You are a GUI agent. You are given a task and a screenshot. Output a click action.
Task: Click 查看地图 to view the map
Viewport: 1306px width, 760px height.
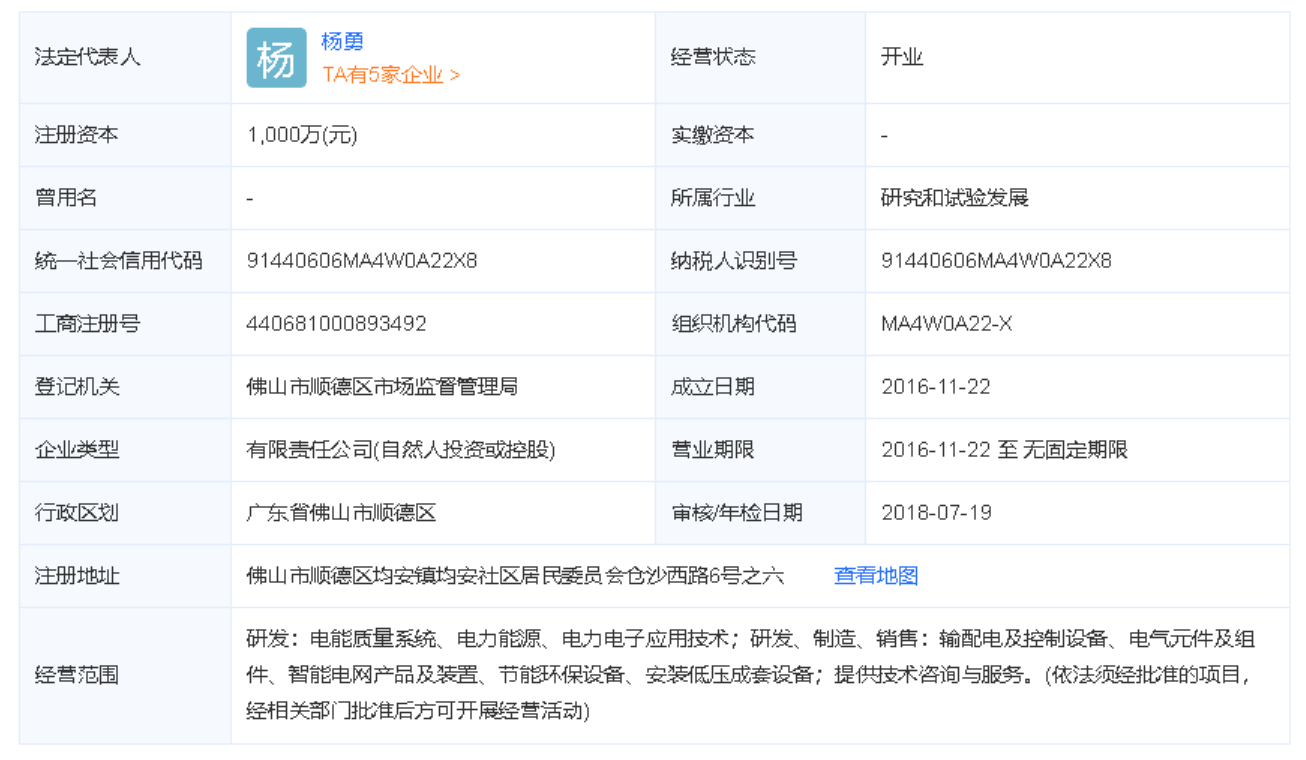(x=876, y=575)
